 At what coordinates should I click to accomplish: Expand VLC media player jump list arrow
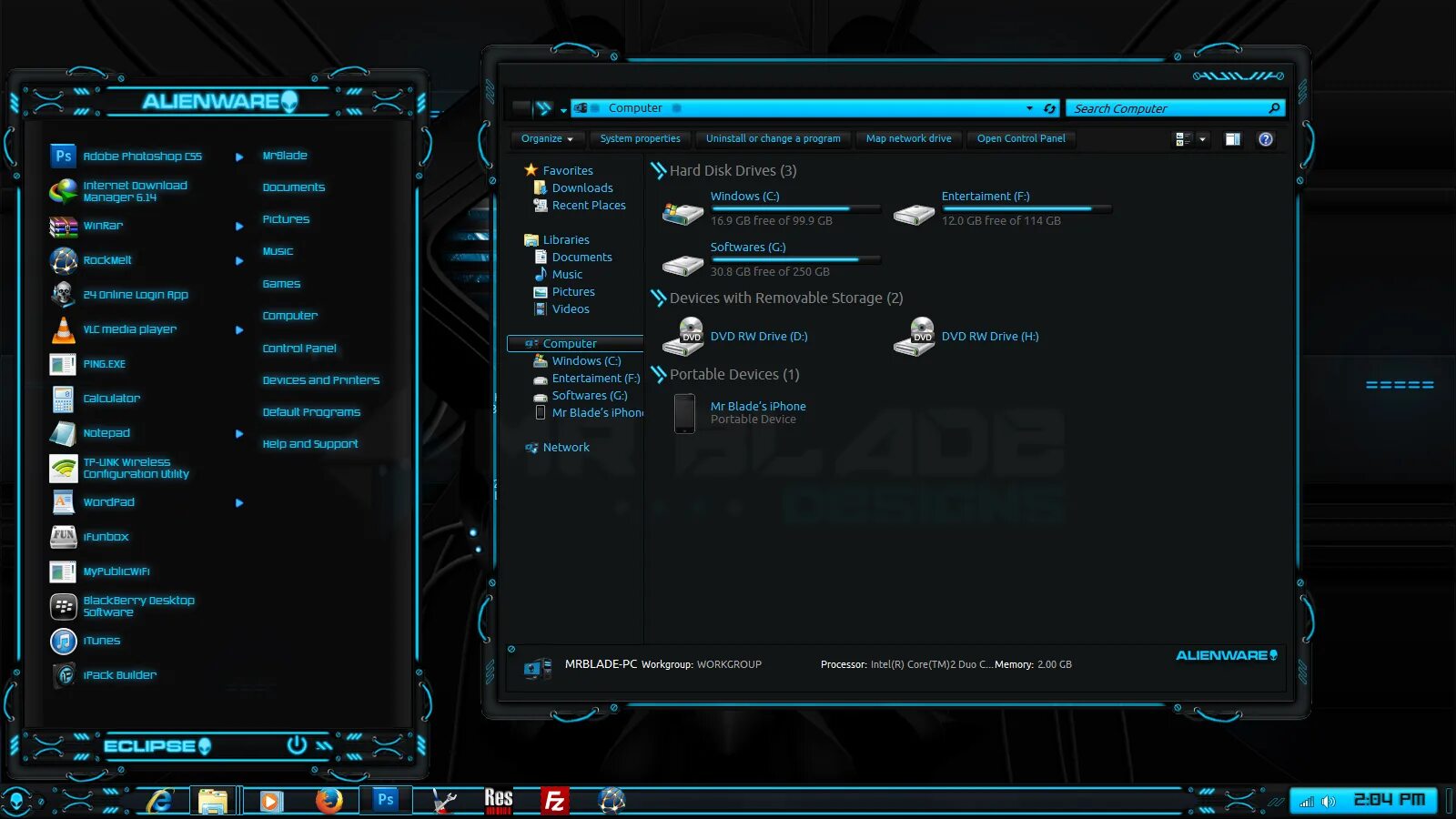(239, 329)
